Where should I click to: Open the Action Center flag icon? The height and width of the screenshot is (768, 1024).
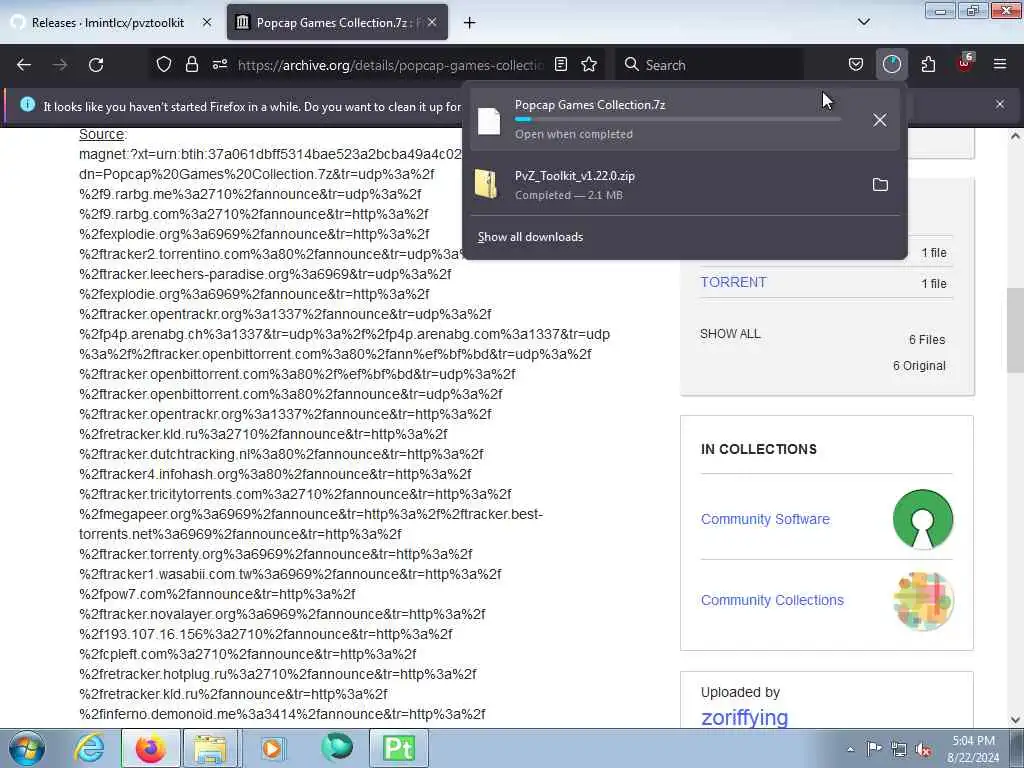(x=874, y=748)
